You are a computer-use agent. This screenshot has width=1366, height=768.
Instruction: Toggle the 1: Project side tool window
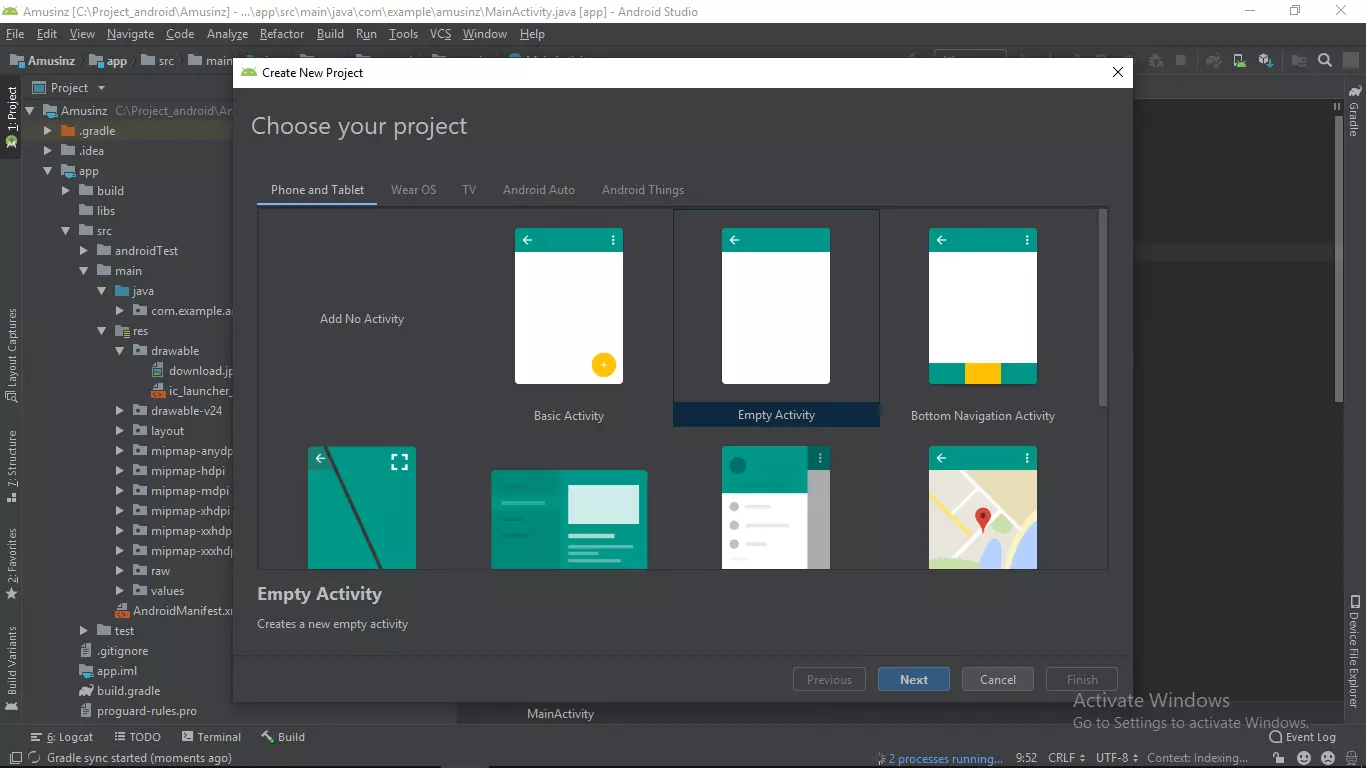(12, 116)
